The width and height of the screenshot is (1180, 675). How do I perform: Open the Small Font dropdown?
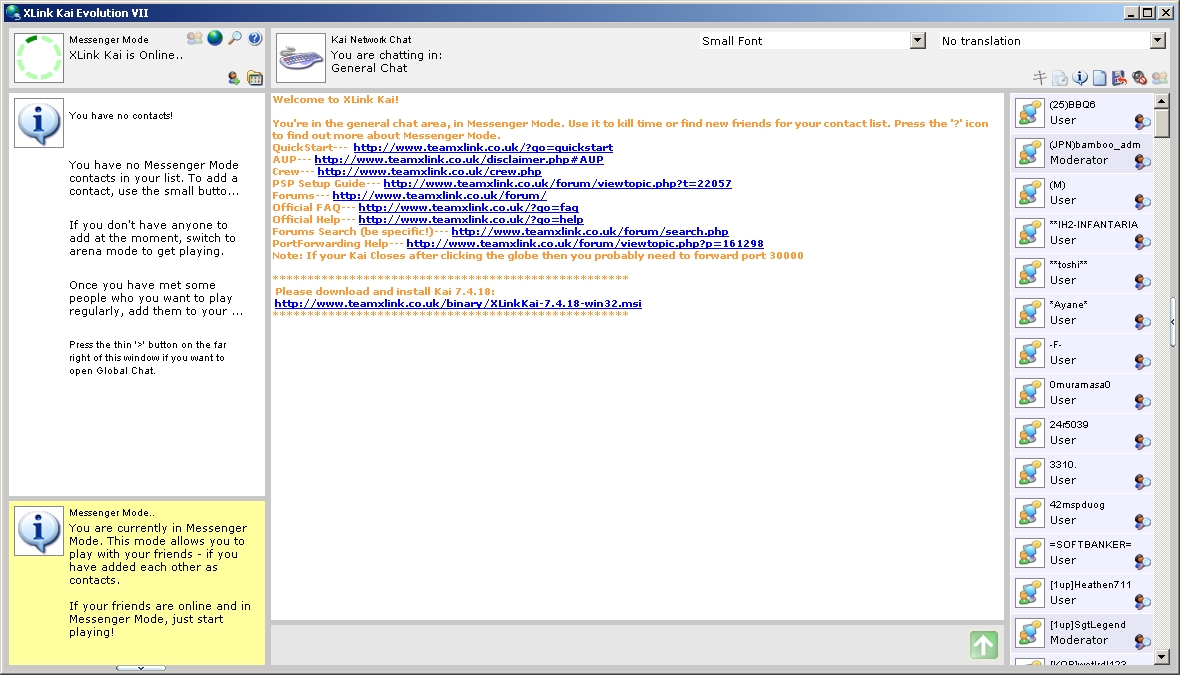coord(917,41)
